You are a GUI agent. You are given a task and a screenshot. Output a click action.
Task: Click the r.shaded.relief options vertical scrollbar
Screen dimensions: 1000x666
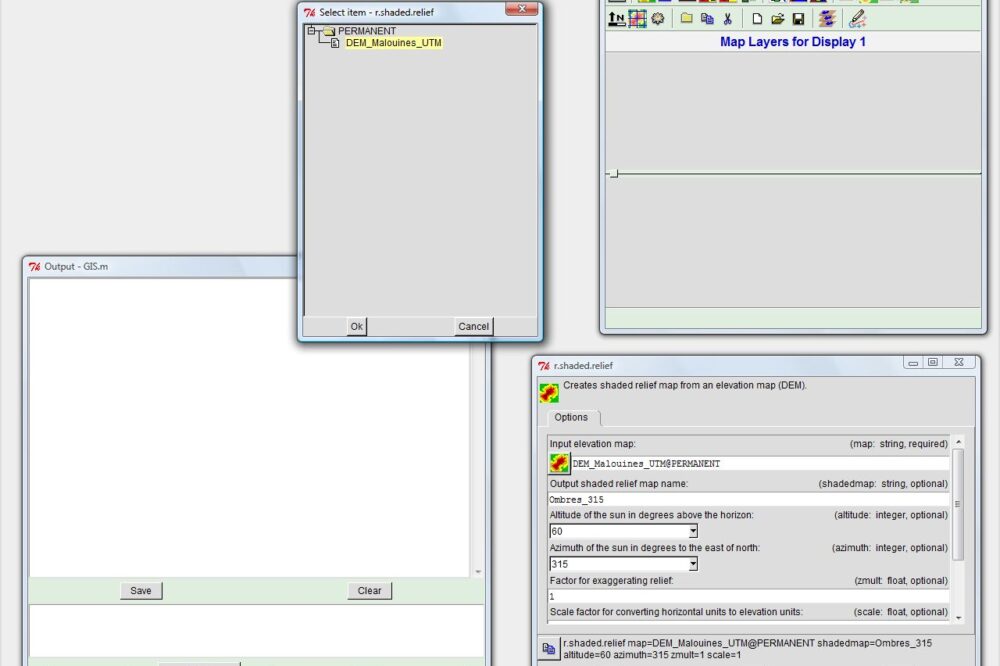coord(958,505)
